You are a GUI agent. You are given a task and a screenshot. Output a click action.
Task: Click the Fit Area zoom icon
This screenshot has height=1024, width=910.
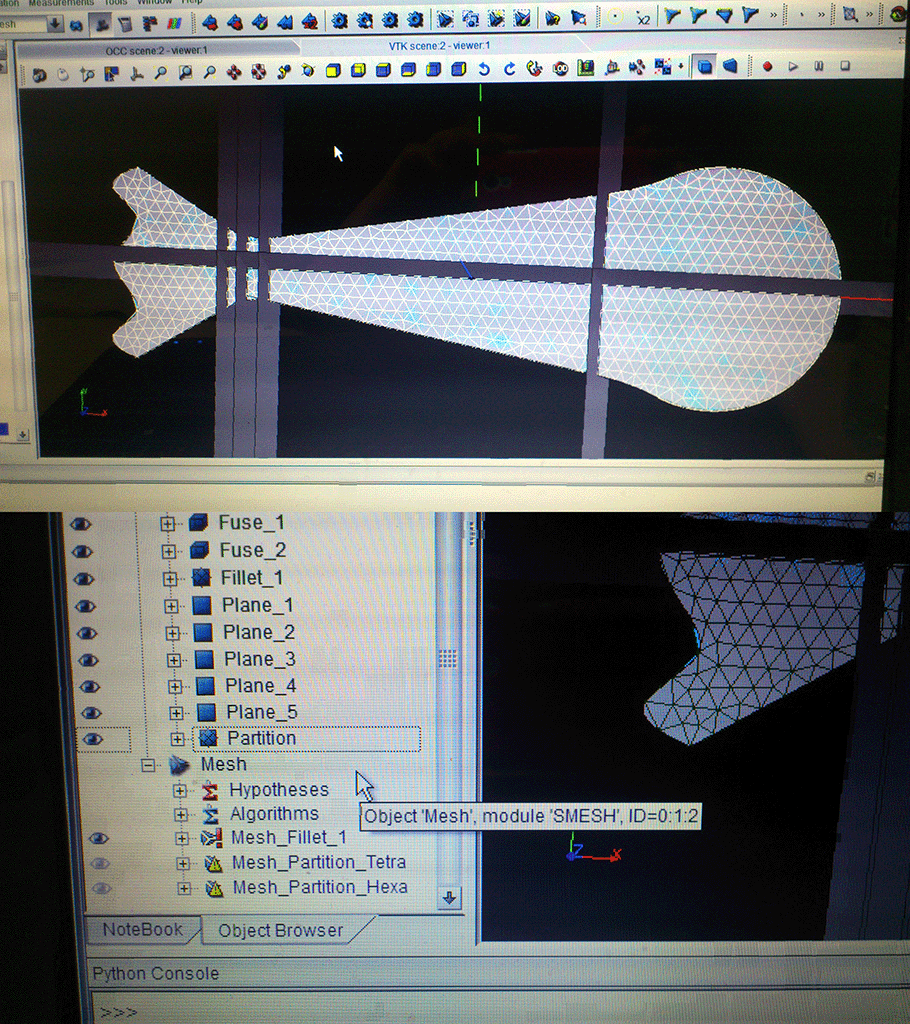pos(186,72)
